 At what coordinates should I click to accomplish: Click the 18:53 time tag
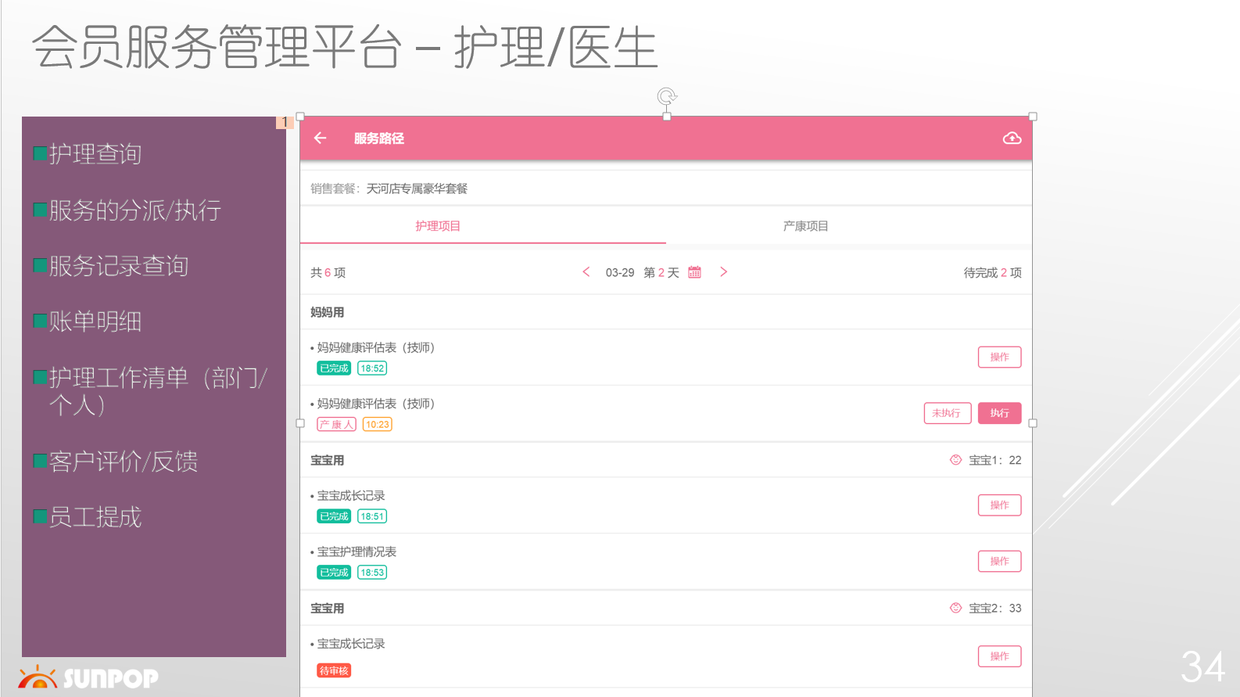pyautogui.click(x=372, y=572)
